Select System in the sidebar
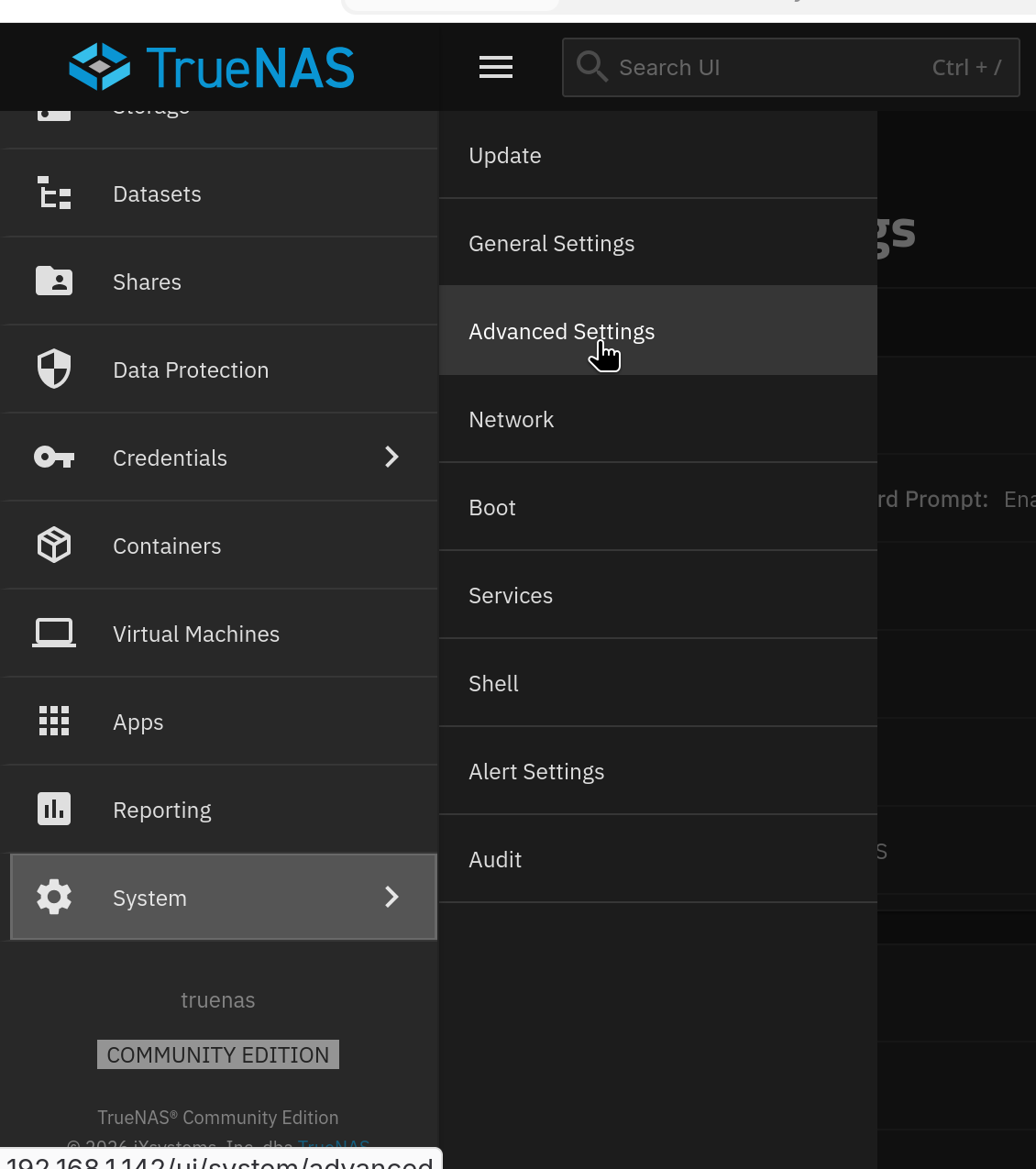 pyautogui.click(x=224, y=897)
